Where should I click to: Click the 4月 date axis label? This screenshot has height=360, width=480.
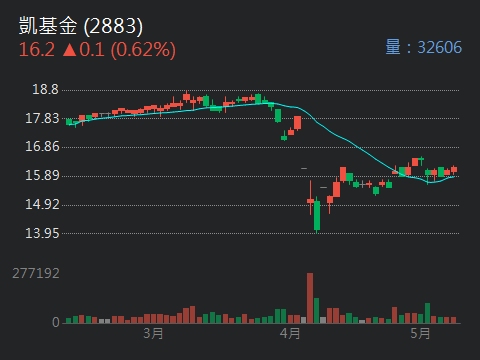(x=290, y=333)
